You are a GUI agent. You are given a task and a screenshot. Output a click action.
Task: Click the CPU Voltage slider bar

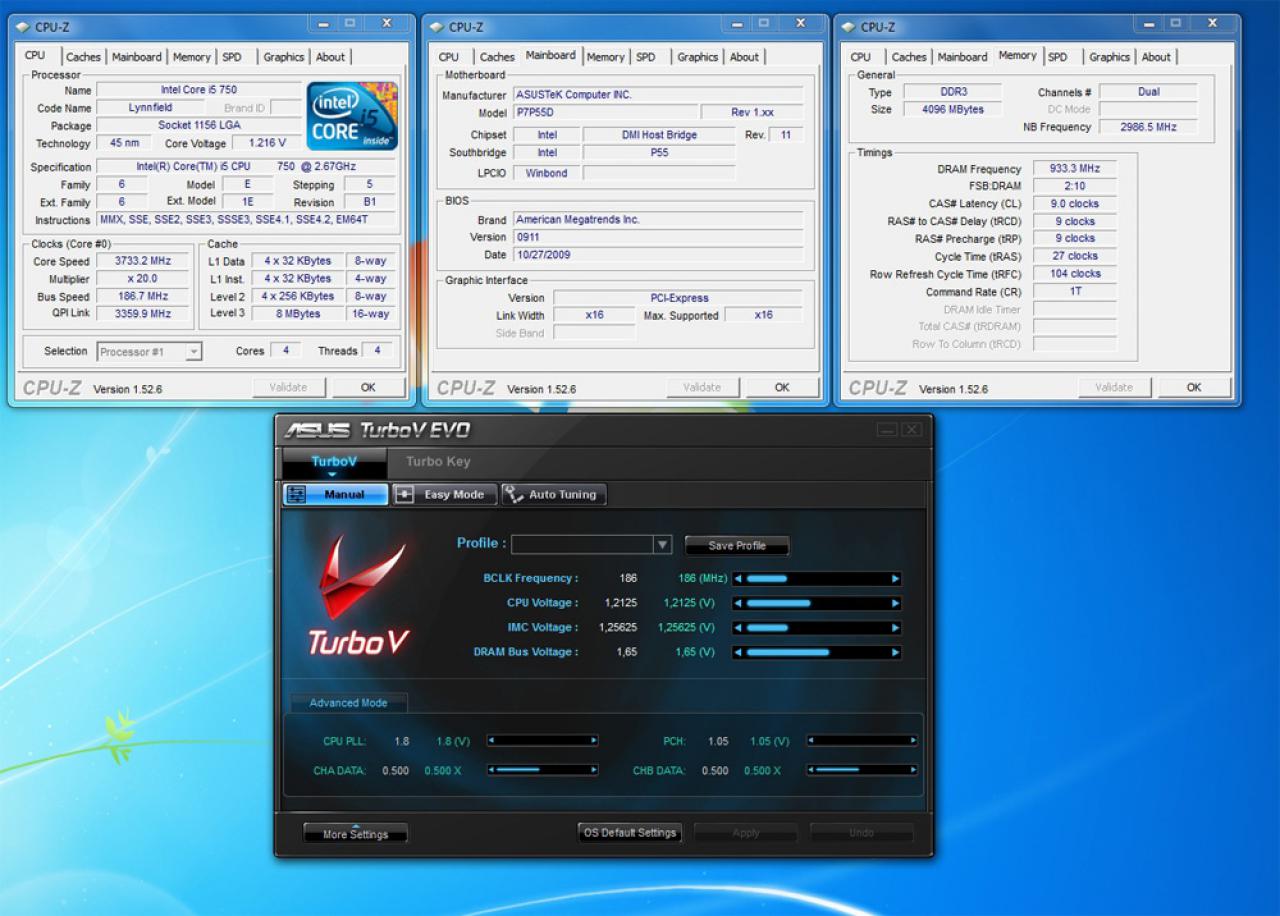(x=816, y=603)
